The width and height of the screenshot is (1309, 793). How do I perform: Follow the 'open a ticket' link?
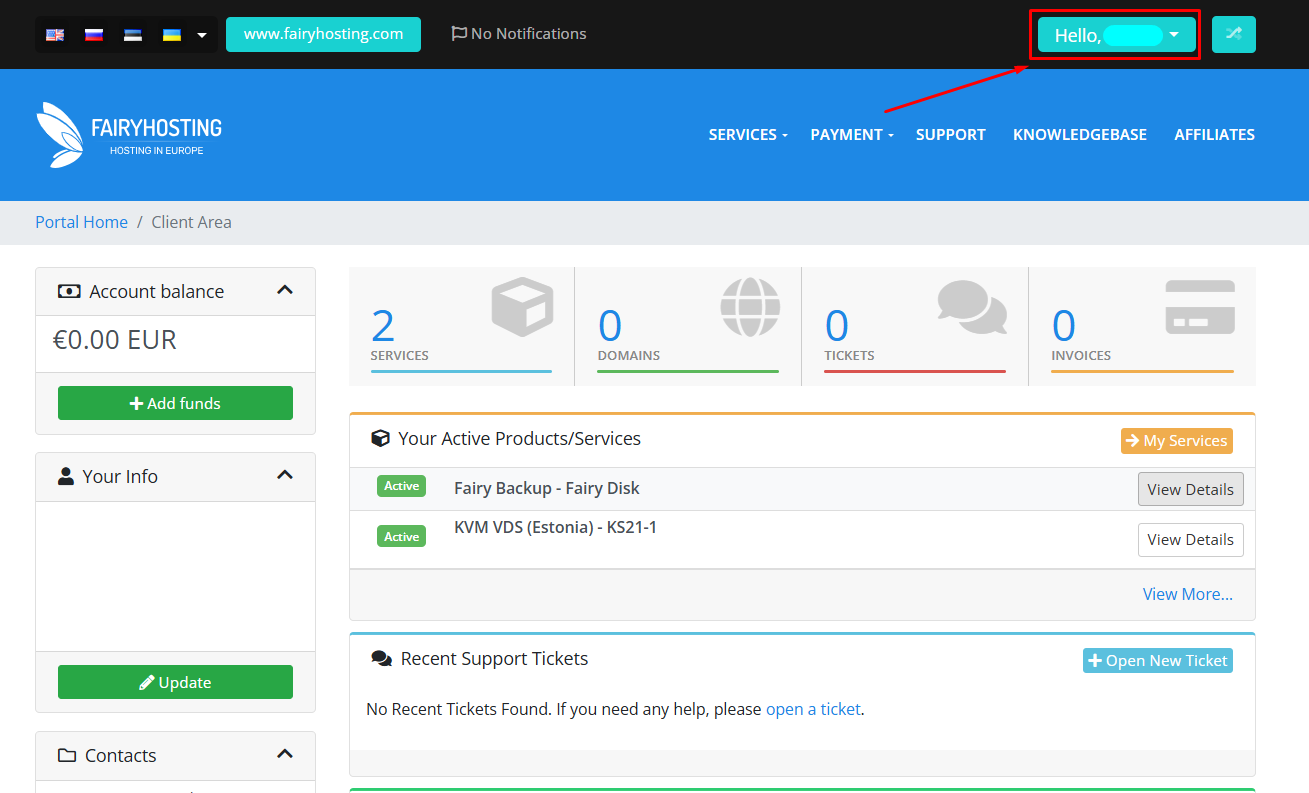tap(813, 709)
